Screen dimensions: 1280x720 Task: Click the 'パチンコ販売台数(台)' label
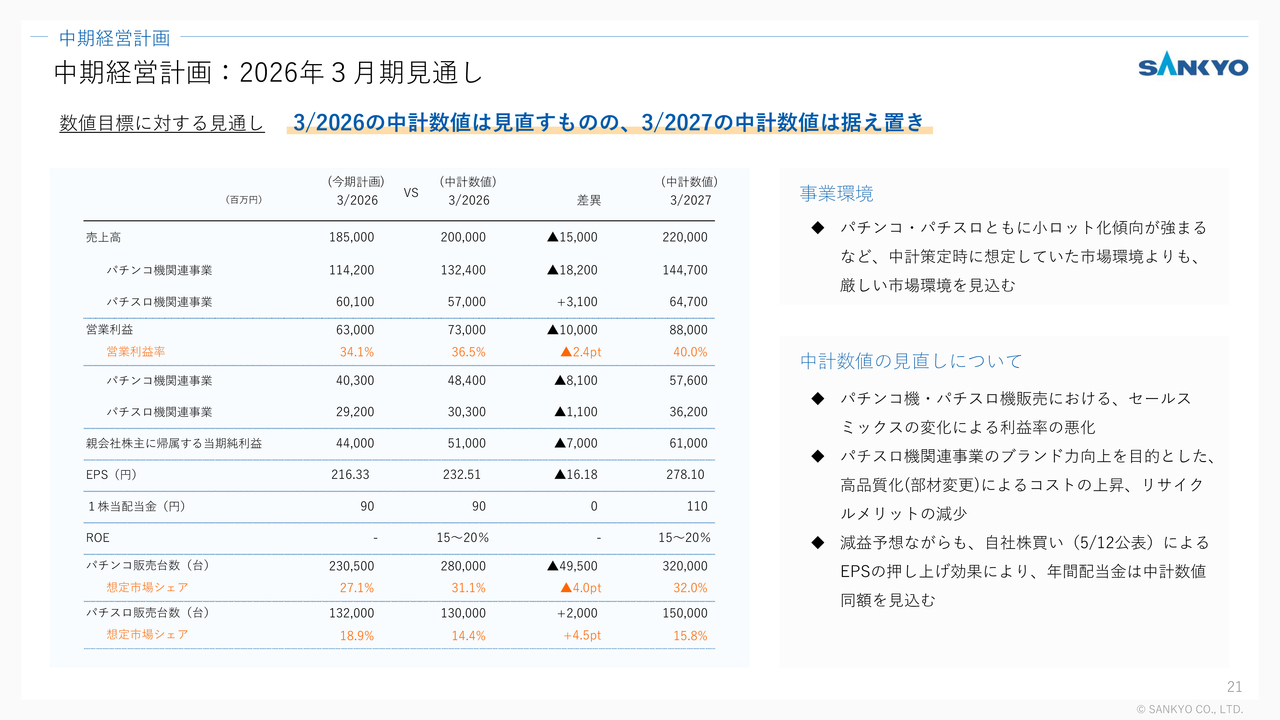click(148, 566)
